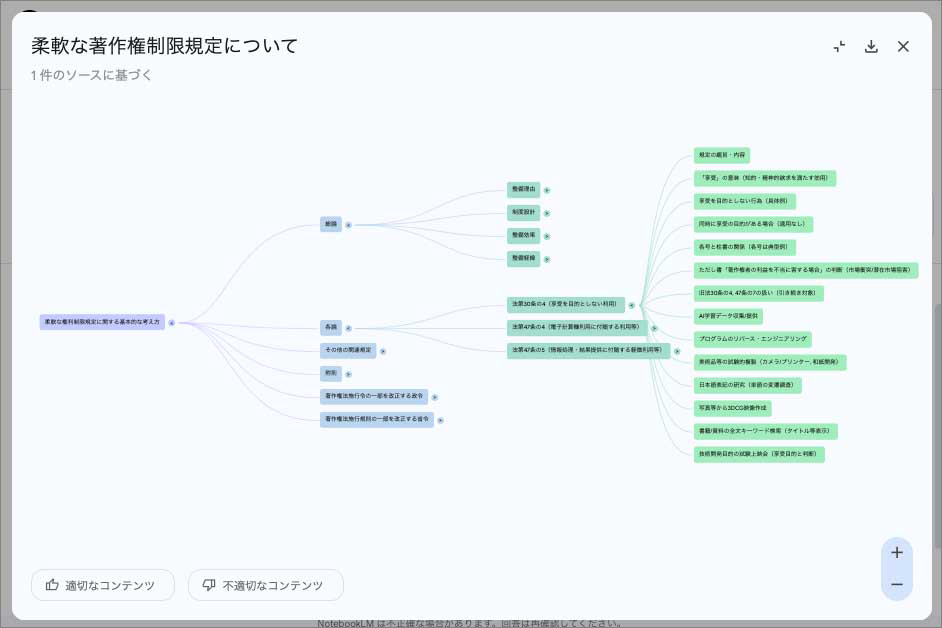Collapse the root node's expand arrow
The height and width of the screenshot is (628, 942).
point(172,323)
